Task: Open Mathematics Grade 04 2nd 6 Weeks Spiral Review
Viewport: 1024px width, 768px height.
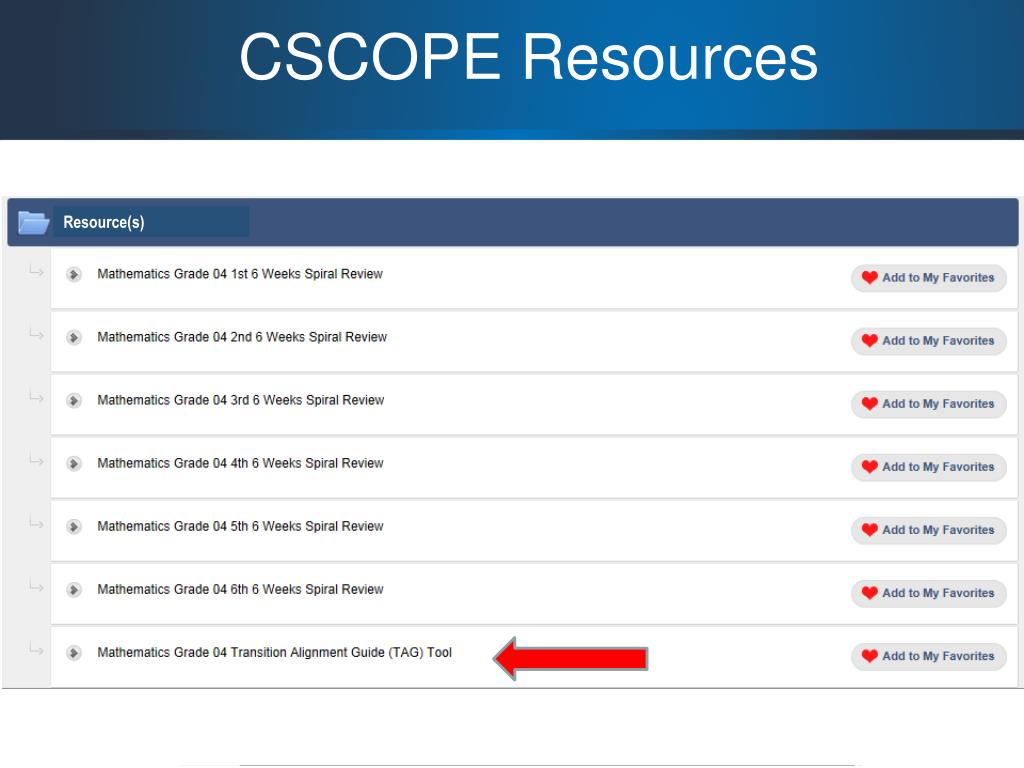Action: click(x=242, y=337)
